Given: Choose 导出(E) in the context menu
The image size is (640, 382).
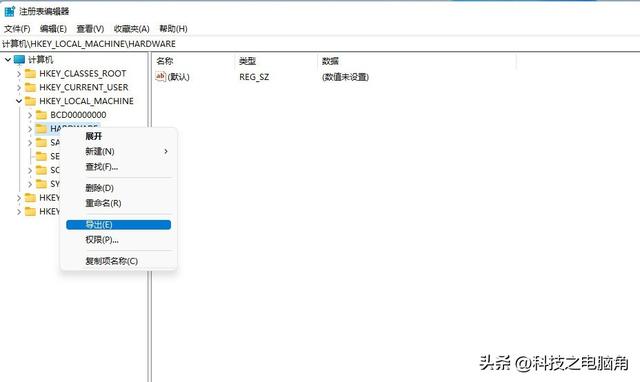Looking at the screenshot, I should tap(118, 224).
